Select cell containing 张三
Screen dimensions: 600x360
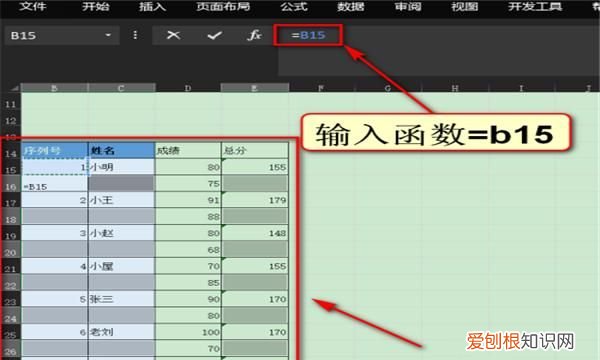(x=122, y=299)
